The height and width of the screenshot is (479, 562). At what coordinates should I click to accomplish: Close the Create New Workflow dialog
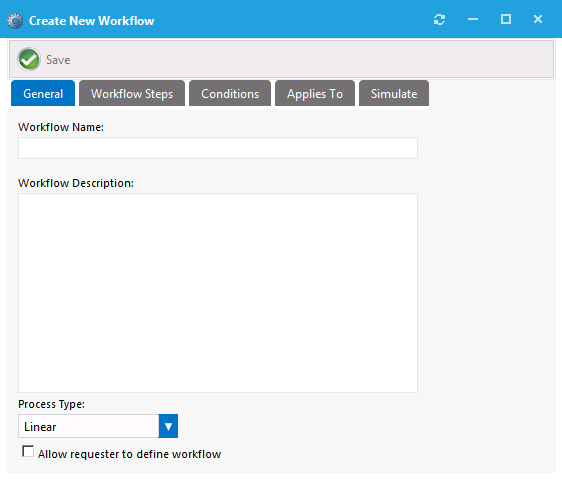coord(538,19)
